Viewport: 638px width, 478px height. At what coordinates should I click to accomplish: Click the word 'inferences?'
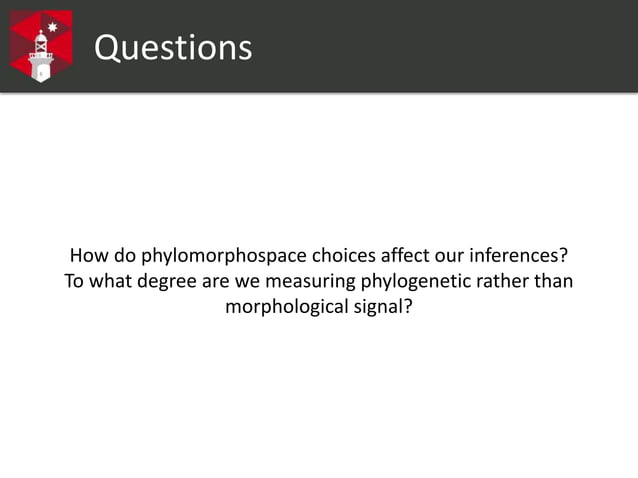coord(518,255)
